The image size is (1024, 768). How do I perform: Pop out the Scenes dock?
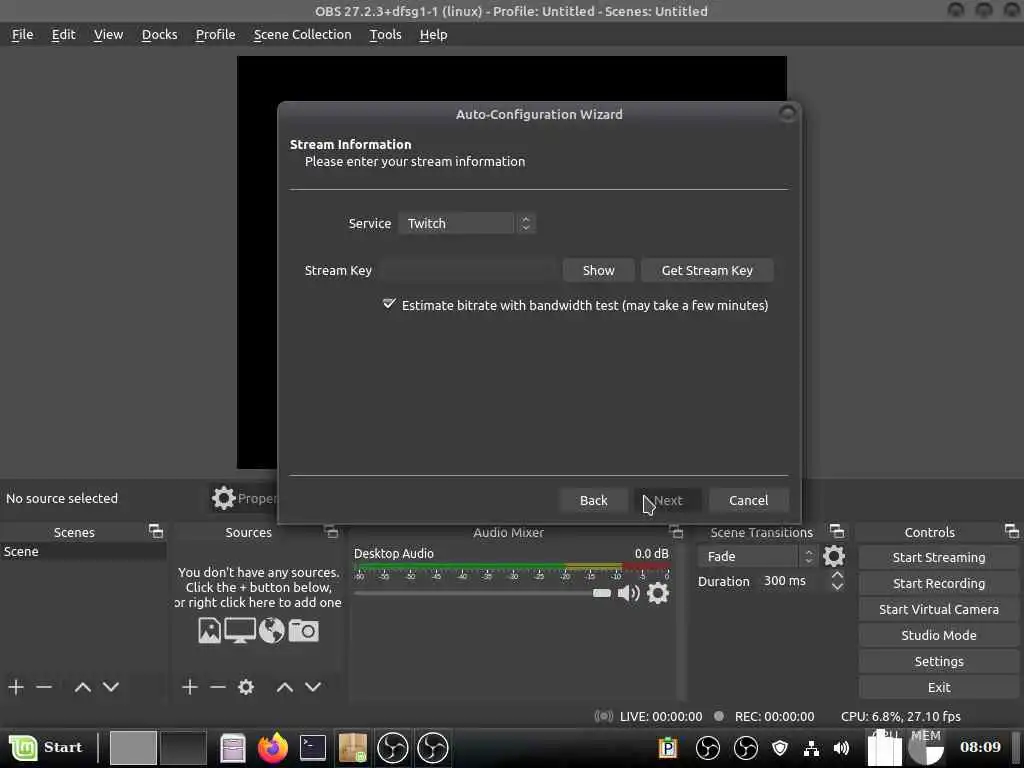(155, 531)
